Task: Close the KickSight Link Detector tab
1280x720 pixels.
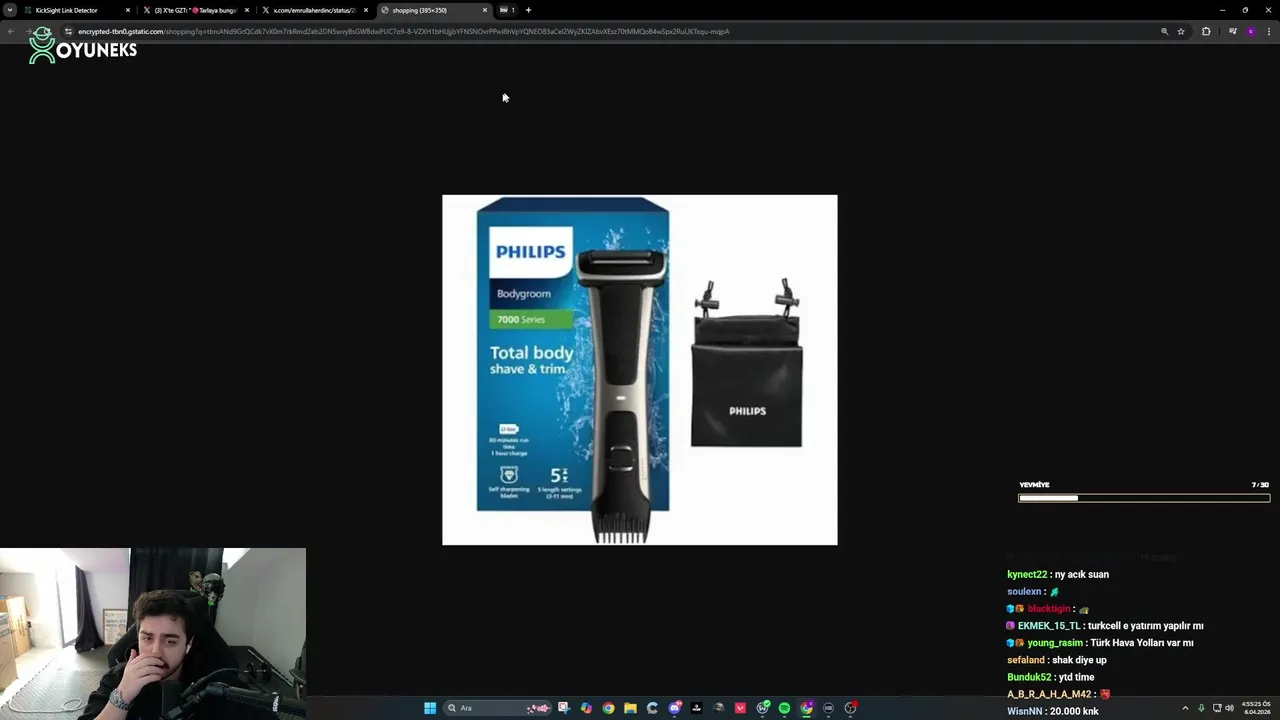Action: pyautogui.click(x=128, y=10)
